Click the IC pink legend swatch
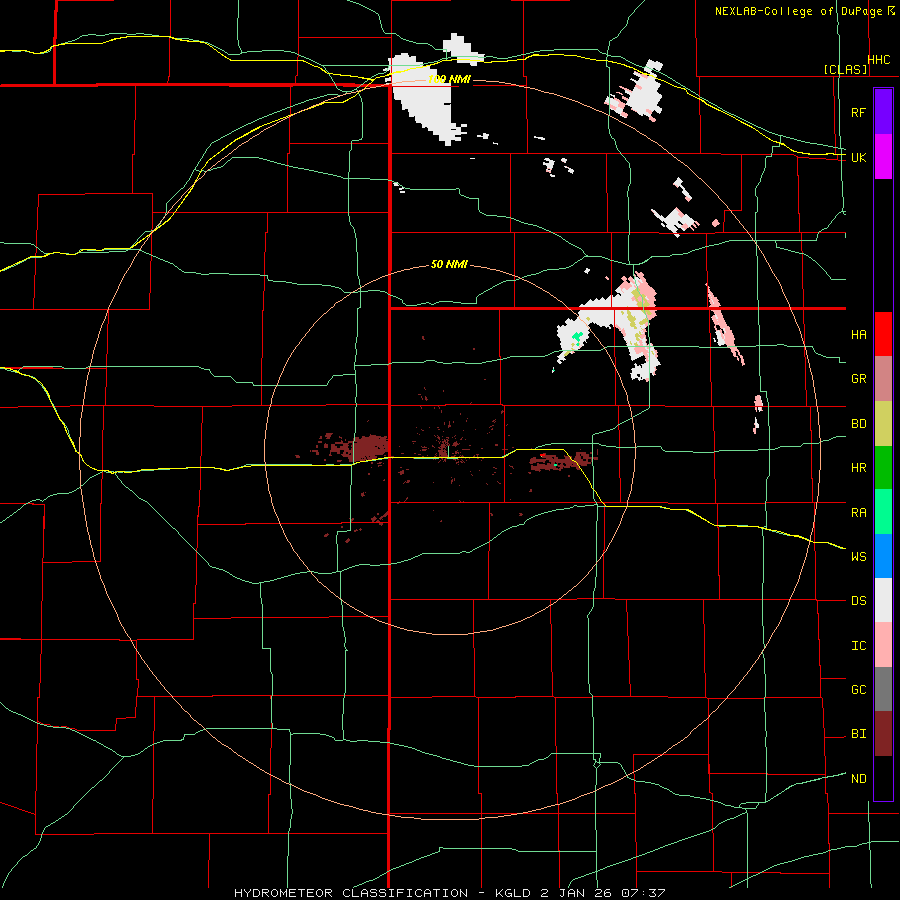This screenshot has height=900, width=900. 883,645
